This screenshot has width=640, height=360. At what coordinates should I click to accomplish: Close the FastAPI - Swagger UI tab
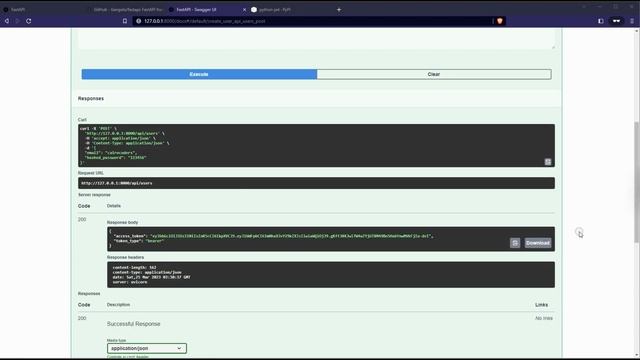coord(244,9)
